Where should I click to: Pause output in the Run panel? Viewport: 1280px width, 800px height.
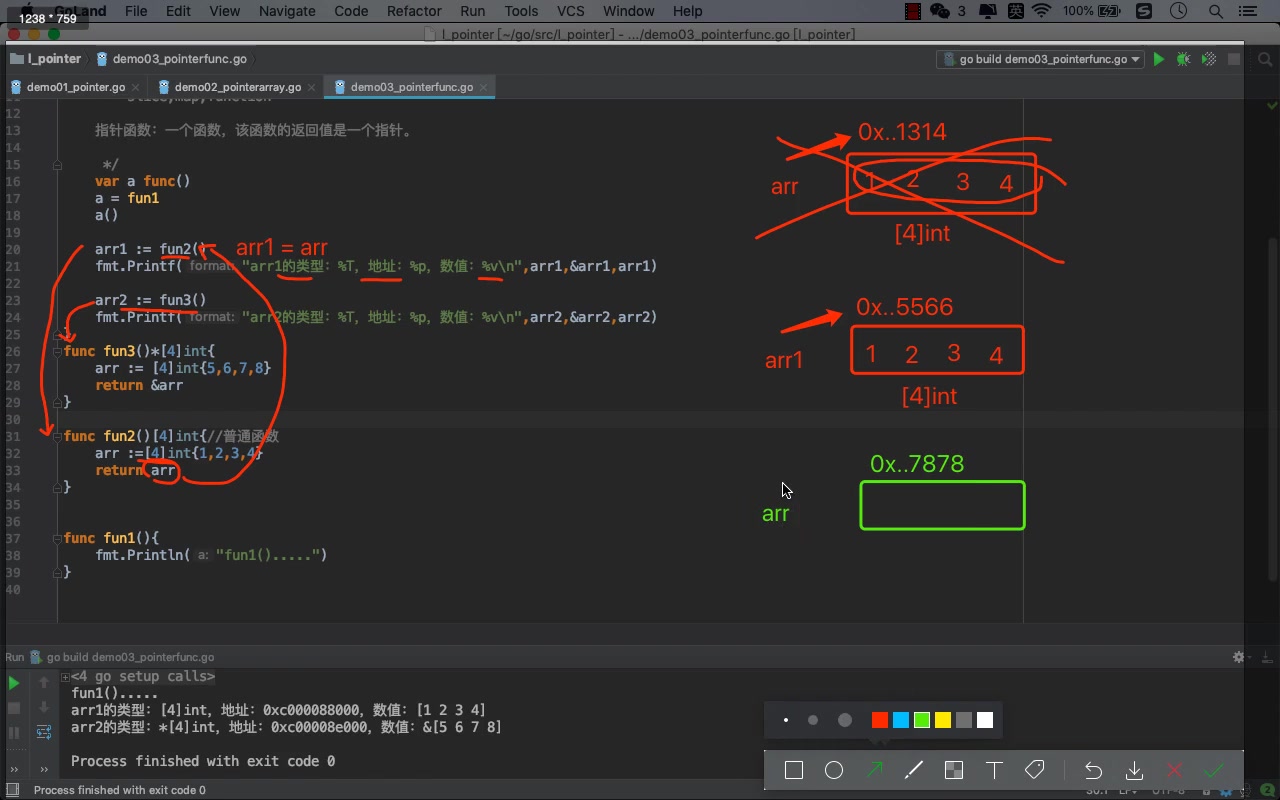(14, 732)
